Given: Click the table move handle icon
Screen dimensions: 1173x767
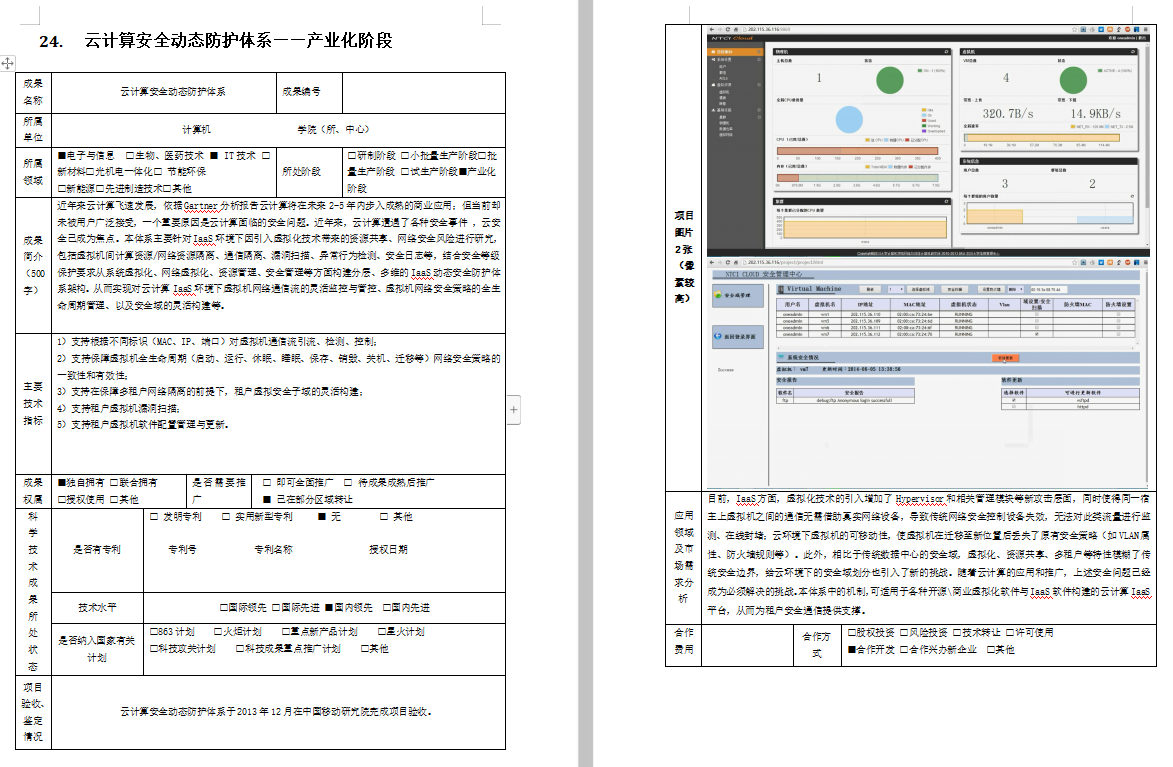Looking at the screenshot, I should (x=8, y=63).
